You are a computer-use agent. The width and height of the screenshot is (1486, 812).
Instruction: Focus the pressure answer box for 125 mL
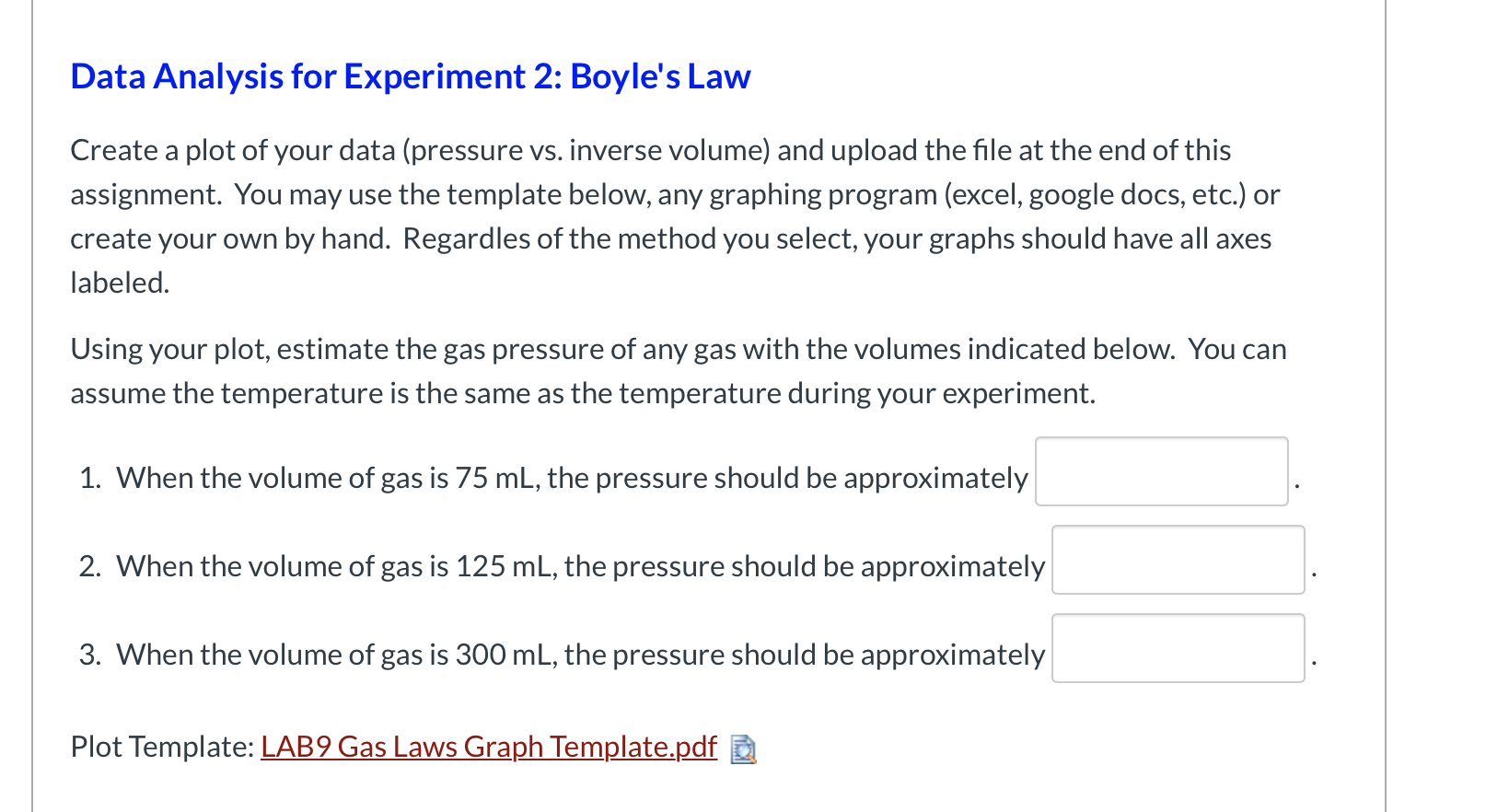pos(1178,560)
